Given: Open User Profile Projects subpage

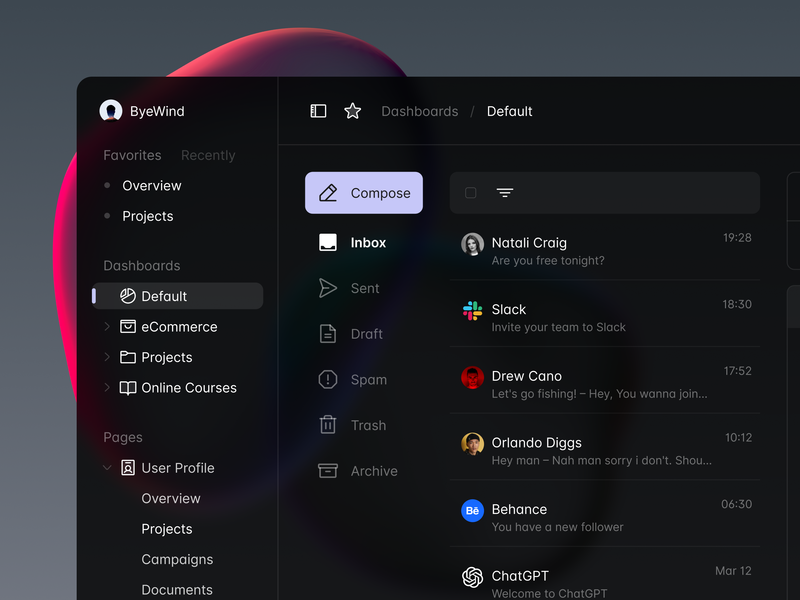Looking at the screenshot, I should 167,529.
